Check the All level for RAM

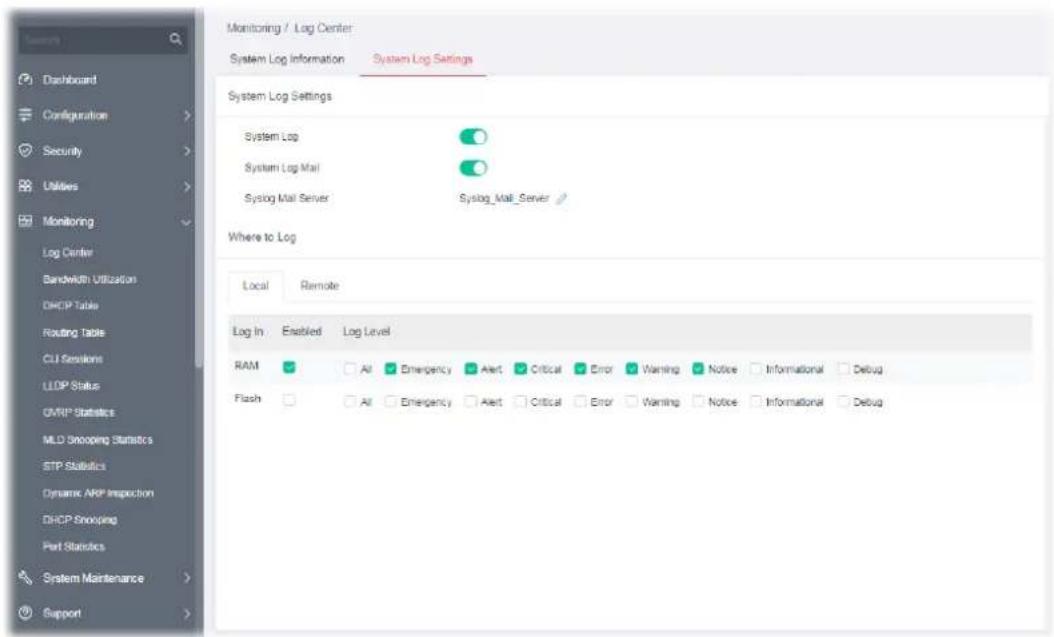click(350, 369)
